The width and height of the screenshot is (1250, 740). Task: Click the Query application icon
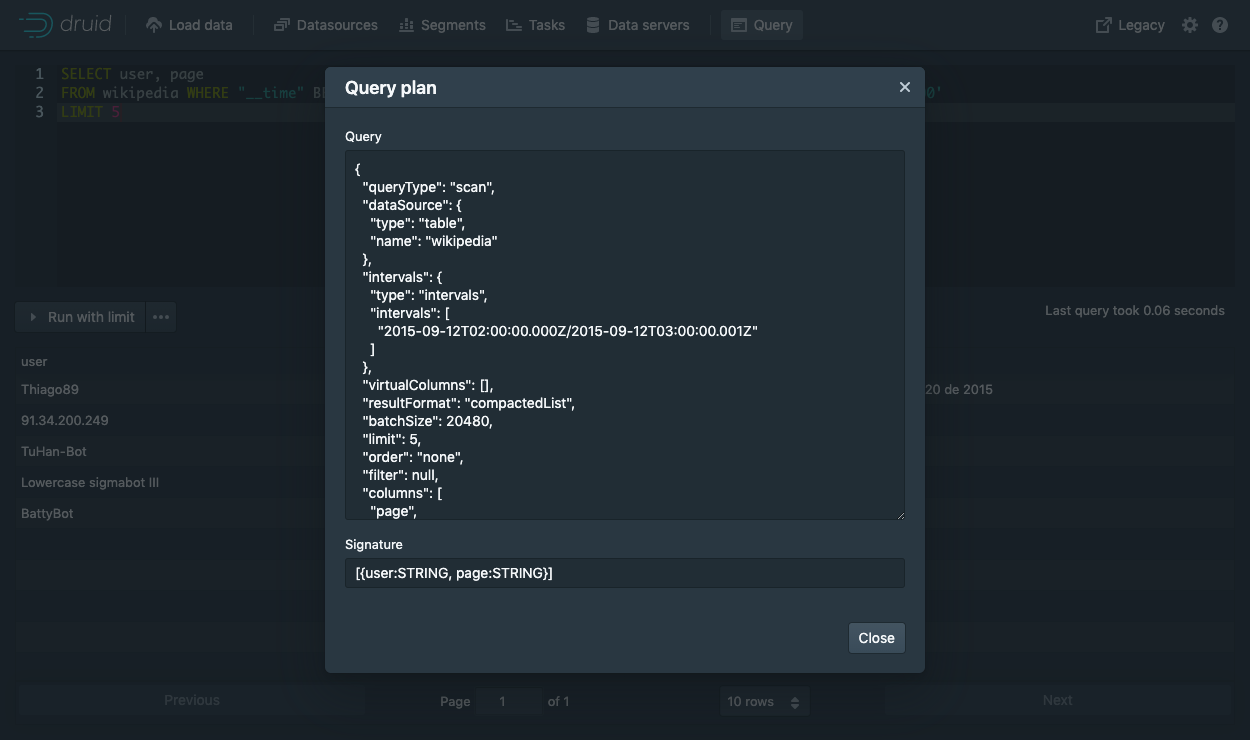point(739,25)
